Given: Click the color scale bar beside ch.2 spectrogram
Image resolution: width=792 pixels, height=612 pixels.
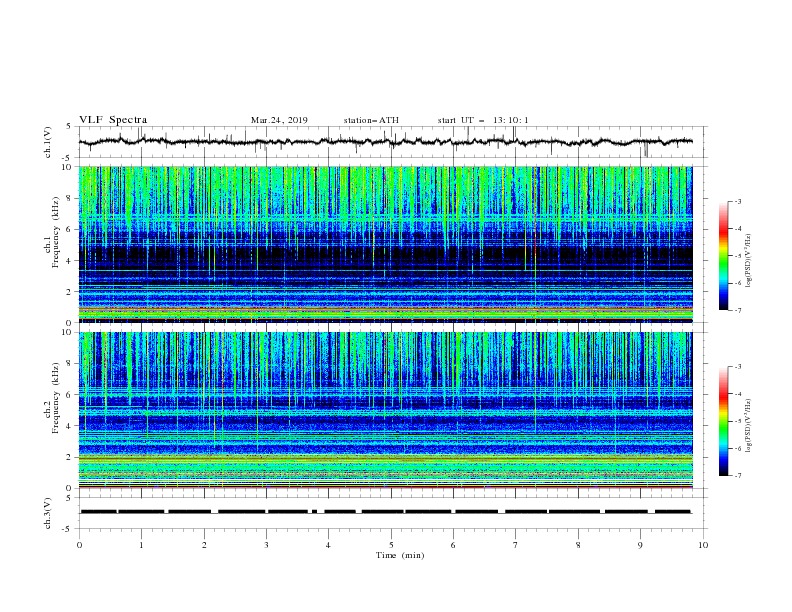Looking at the screenshot, I should tap(723, 421).
